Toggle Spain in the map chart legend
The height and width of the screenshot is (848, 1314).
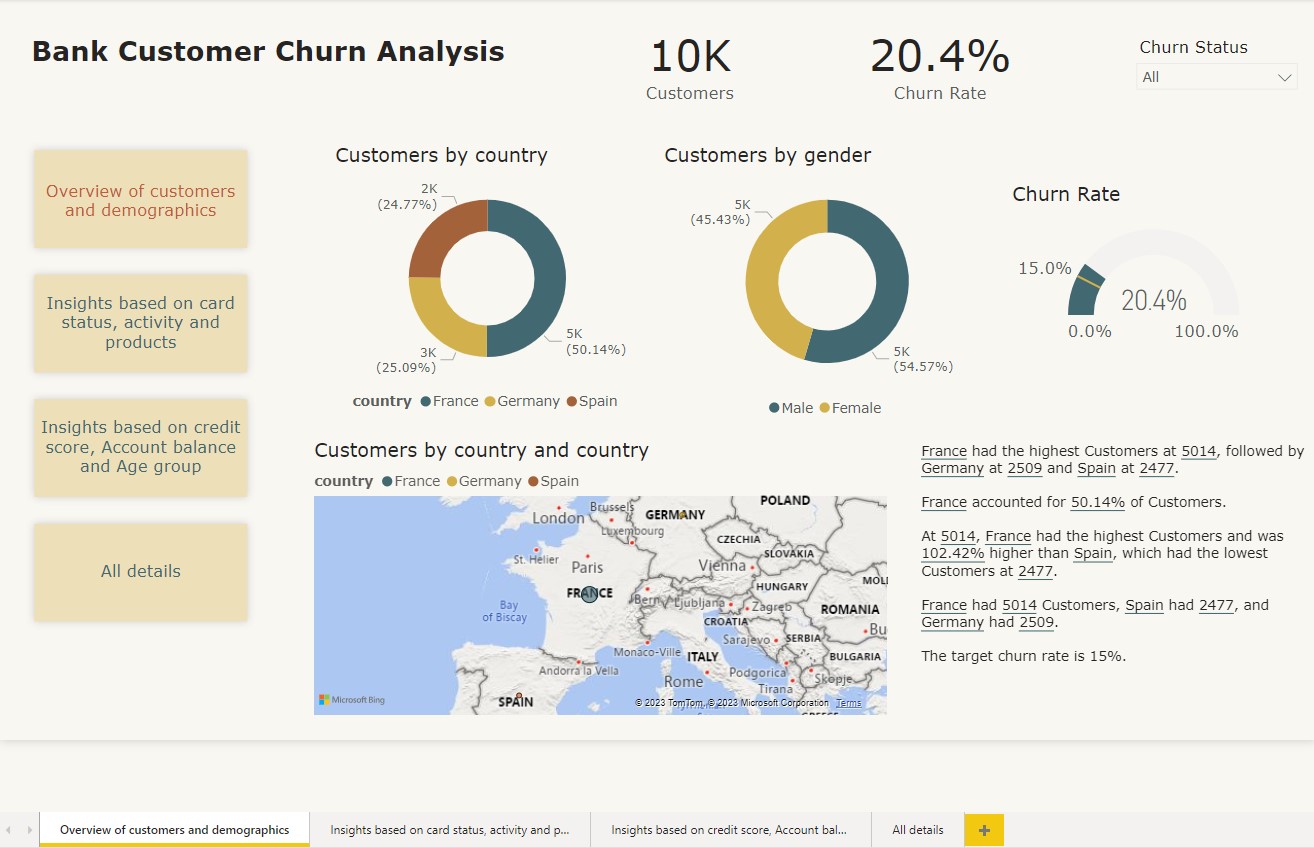556,481
